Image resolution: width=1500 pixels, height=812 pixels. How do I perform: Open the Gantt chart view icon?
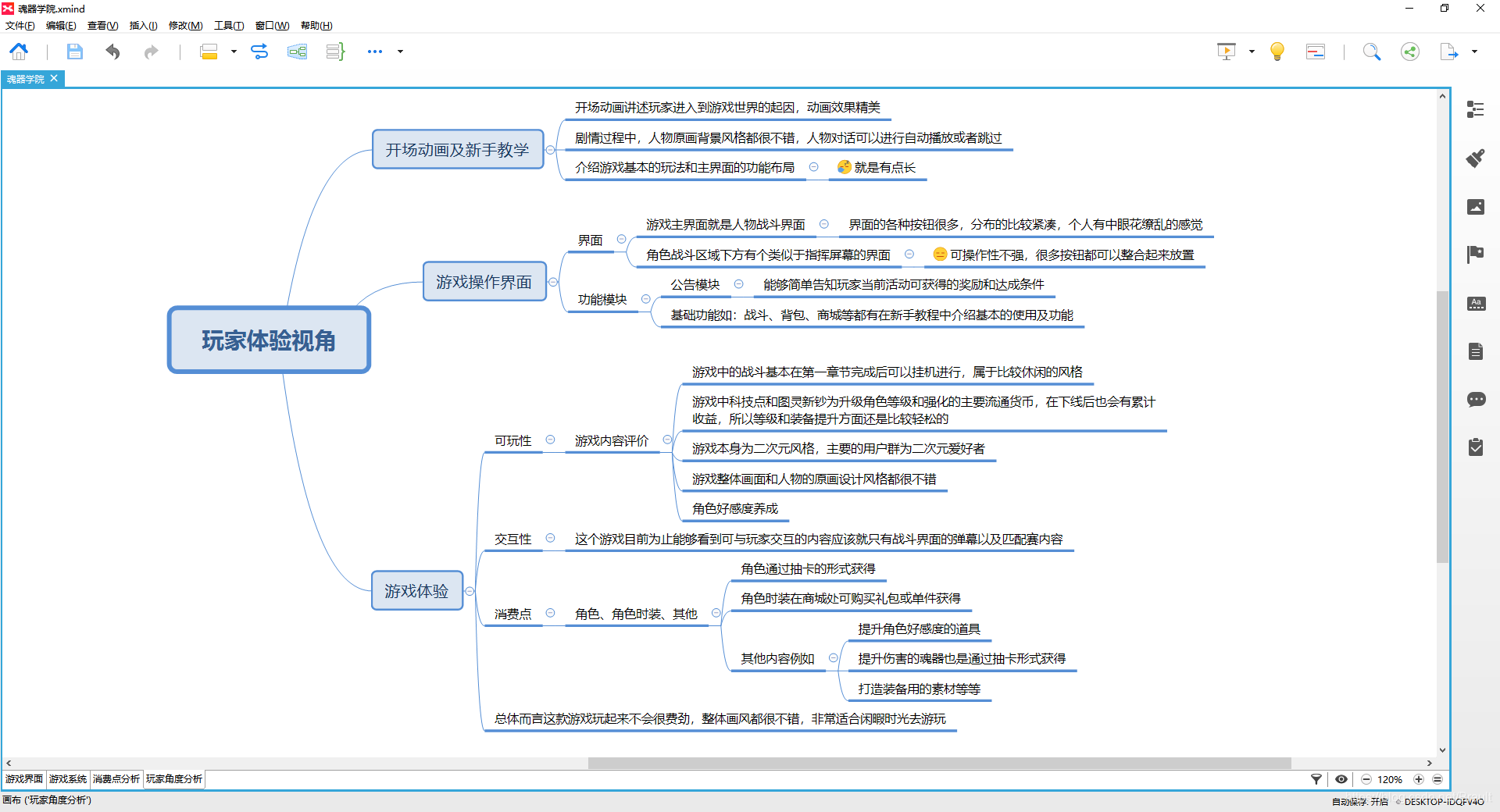(x=1316, y=52)
